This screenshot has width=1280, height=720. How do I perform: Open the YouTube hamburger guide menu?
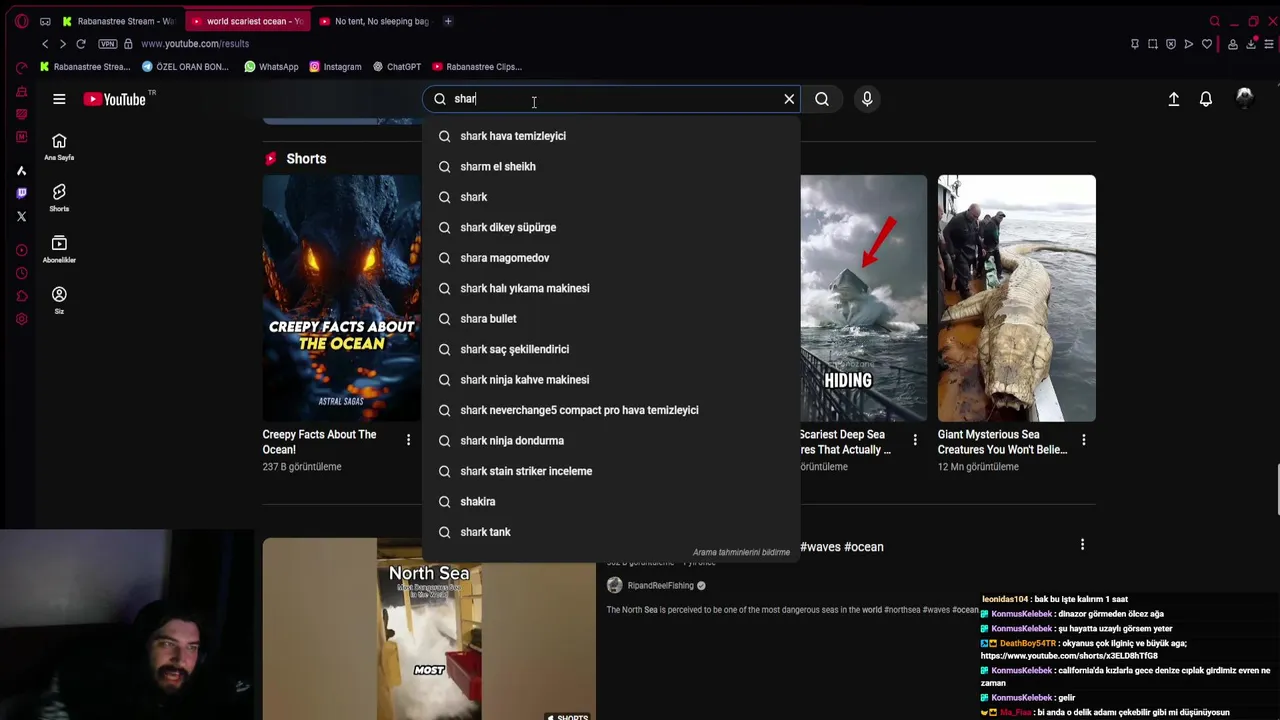(x=59, y=99)
